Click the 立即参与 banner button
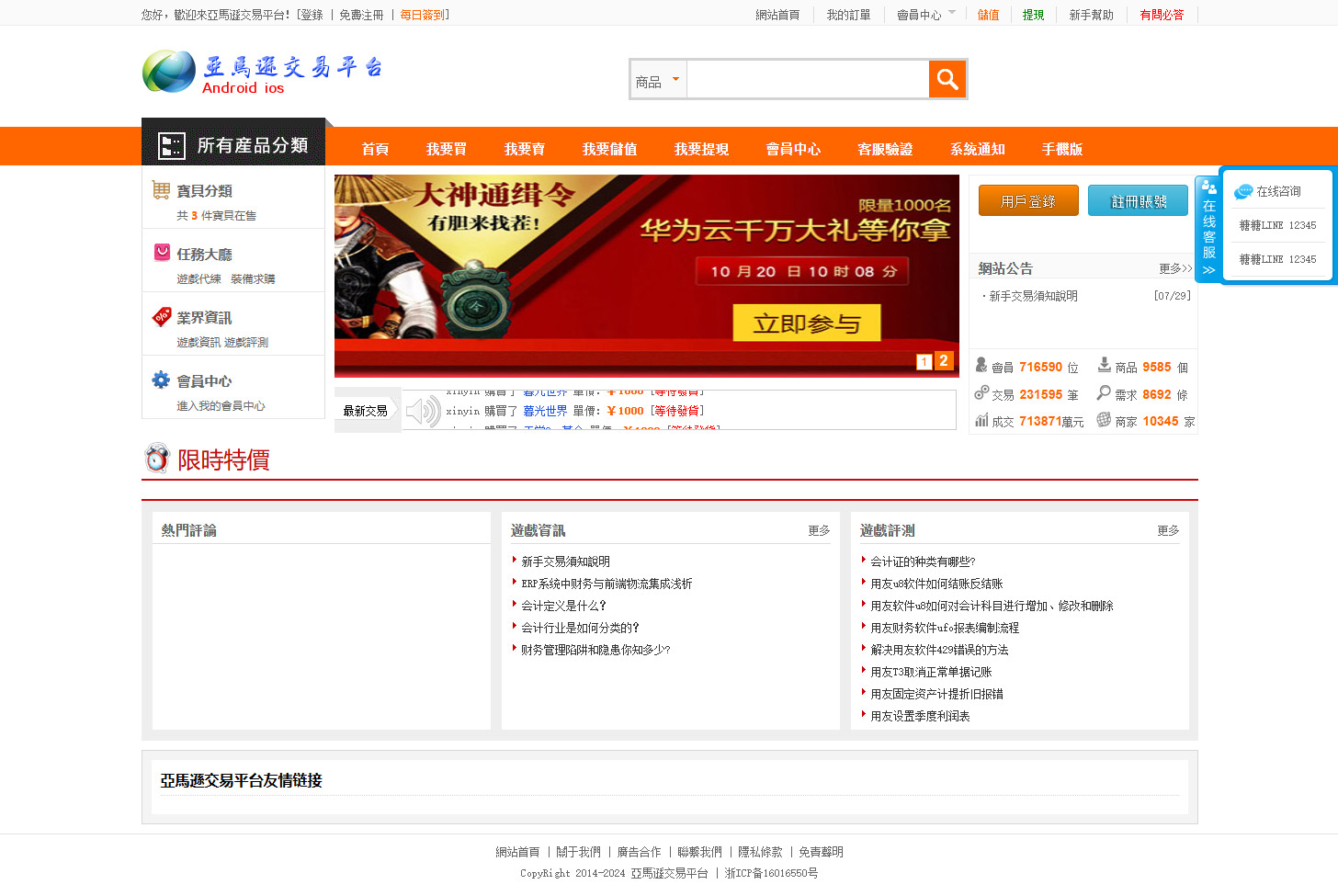The image size is (1338, 896). coord(806,323)
